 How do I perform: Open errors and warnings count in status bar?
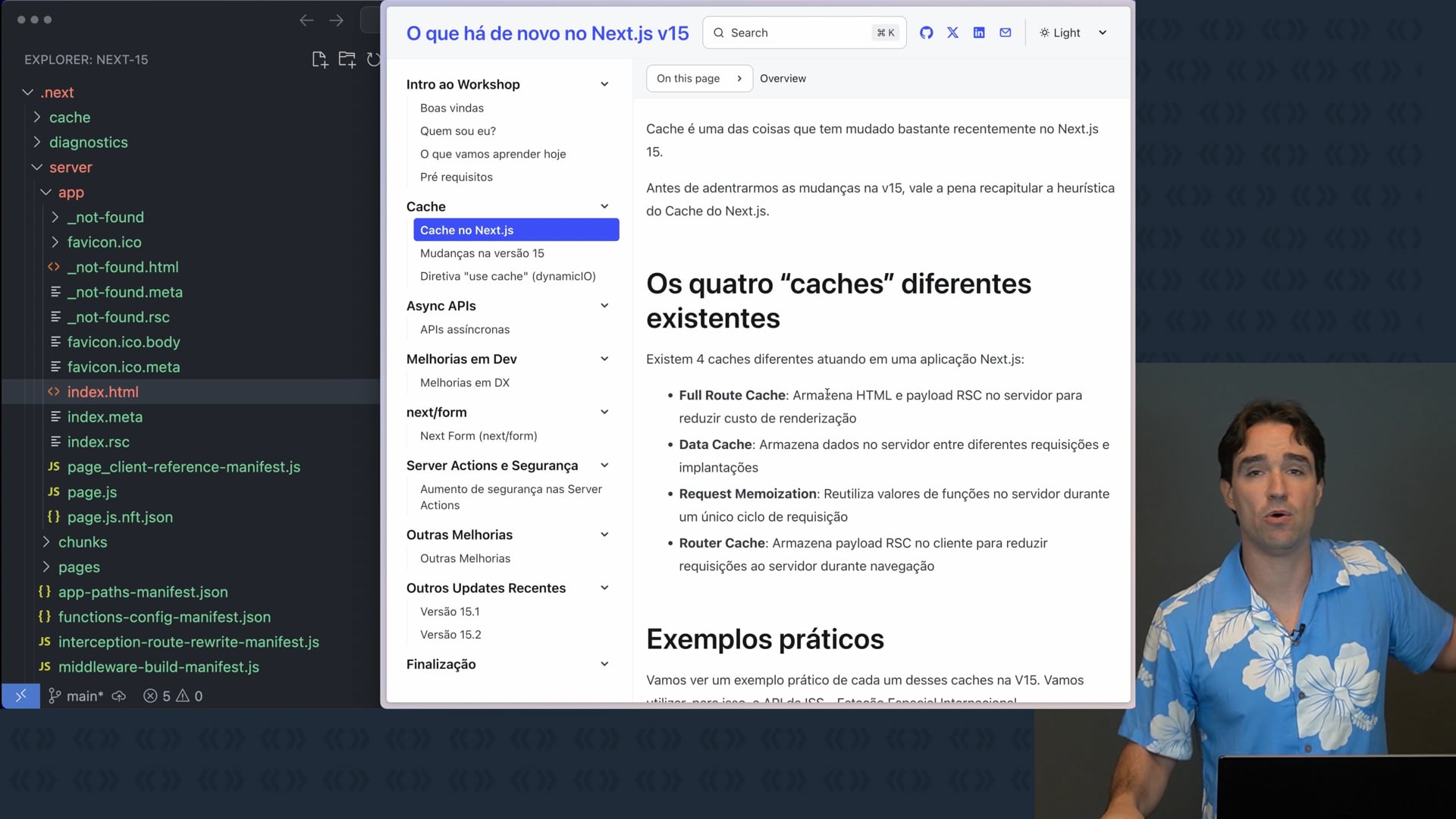173,696
